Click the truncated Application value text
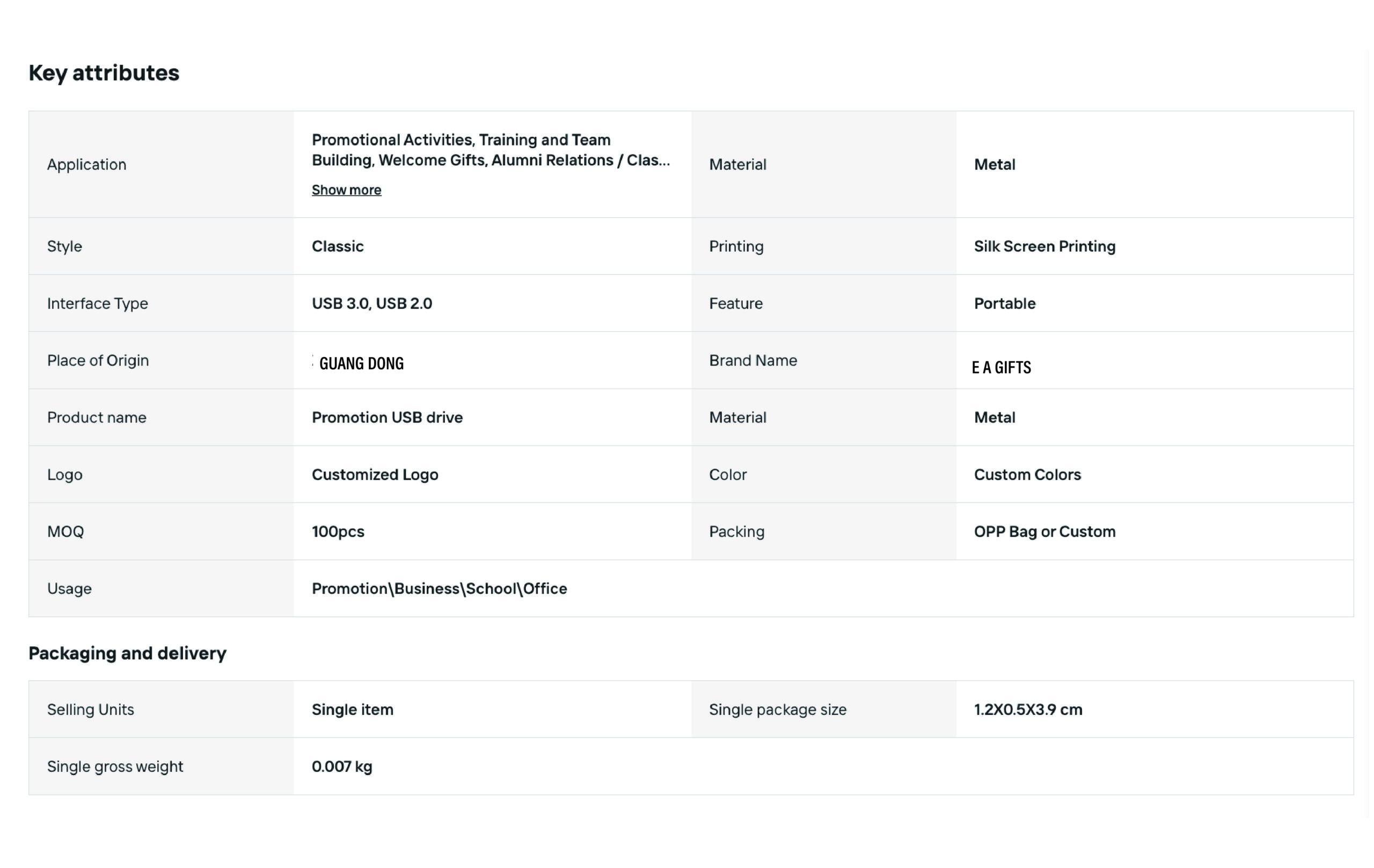Screen dimensions: 1374x868 [x=491, y=150]
